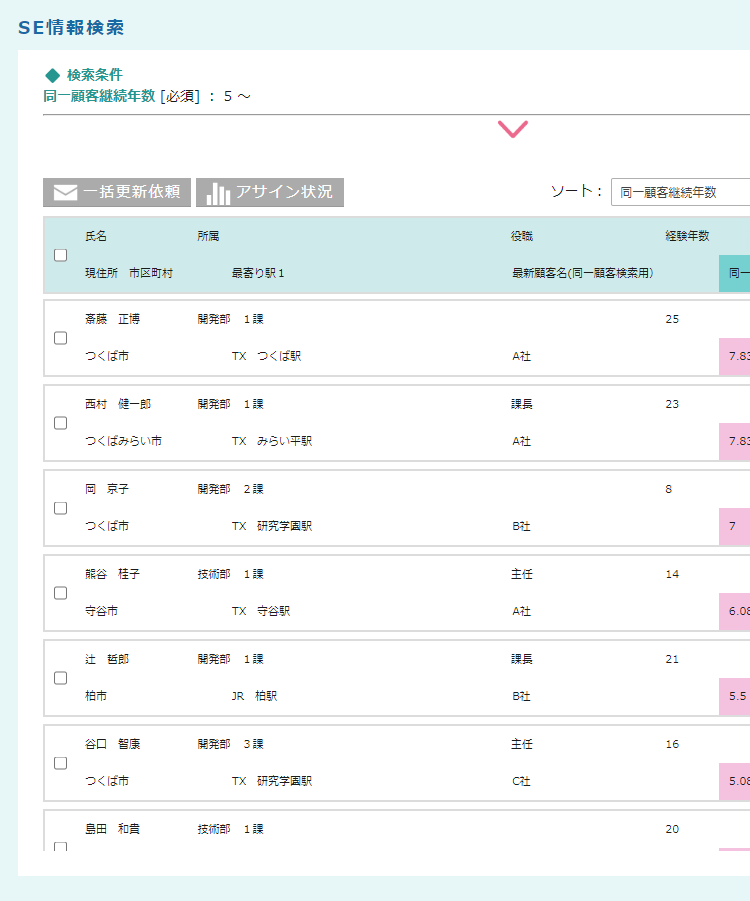The width and height of the screenshot is (750, 901).
Task: Enable the checkbox for 熊谷 桂子
Action: click(x=61, y=593)
